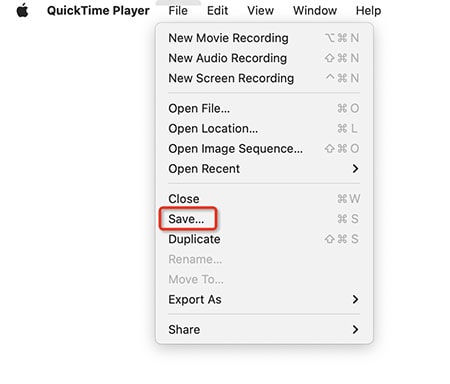The width and height of the screenshot is (450, 384).
Task: Close the open File menu
Action: pos(178,11)
